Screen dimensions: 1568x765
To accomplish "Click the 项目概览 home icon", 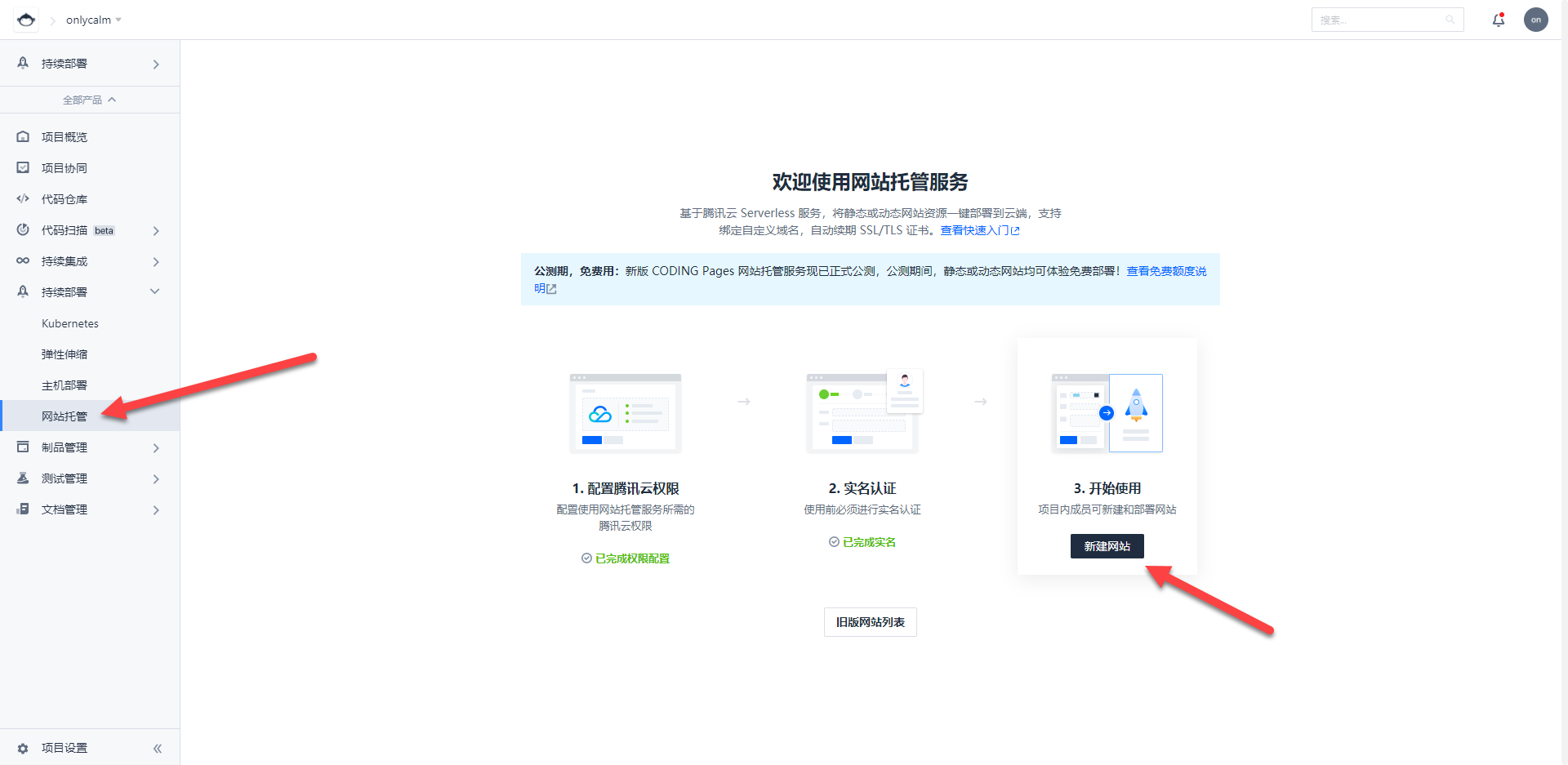I will [x=23, y=136].
